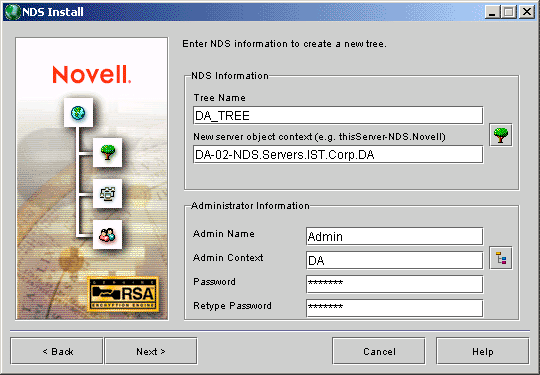Click the 'Administrator Information' group title
Image resolution: width=540 pixels, height=375 pixels.
250,206
